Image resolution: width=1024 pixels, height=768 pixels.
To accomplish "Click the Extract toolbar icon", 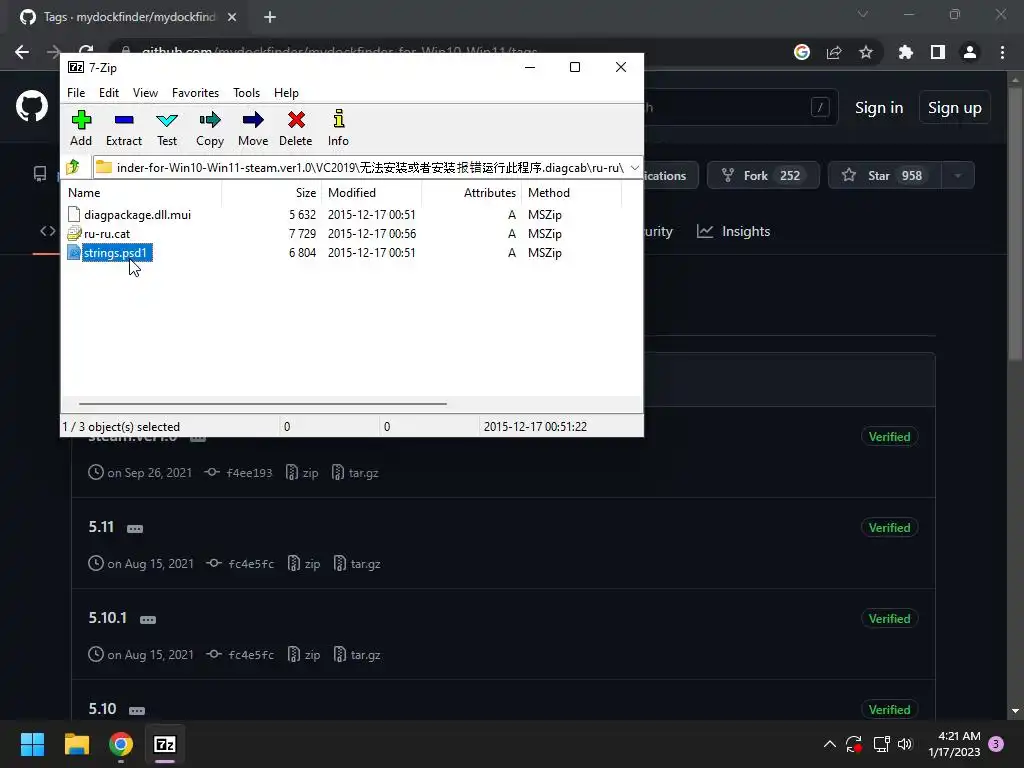I will (x=123, y=128).
